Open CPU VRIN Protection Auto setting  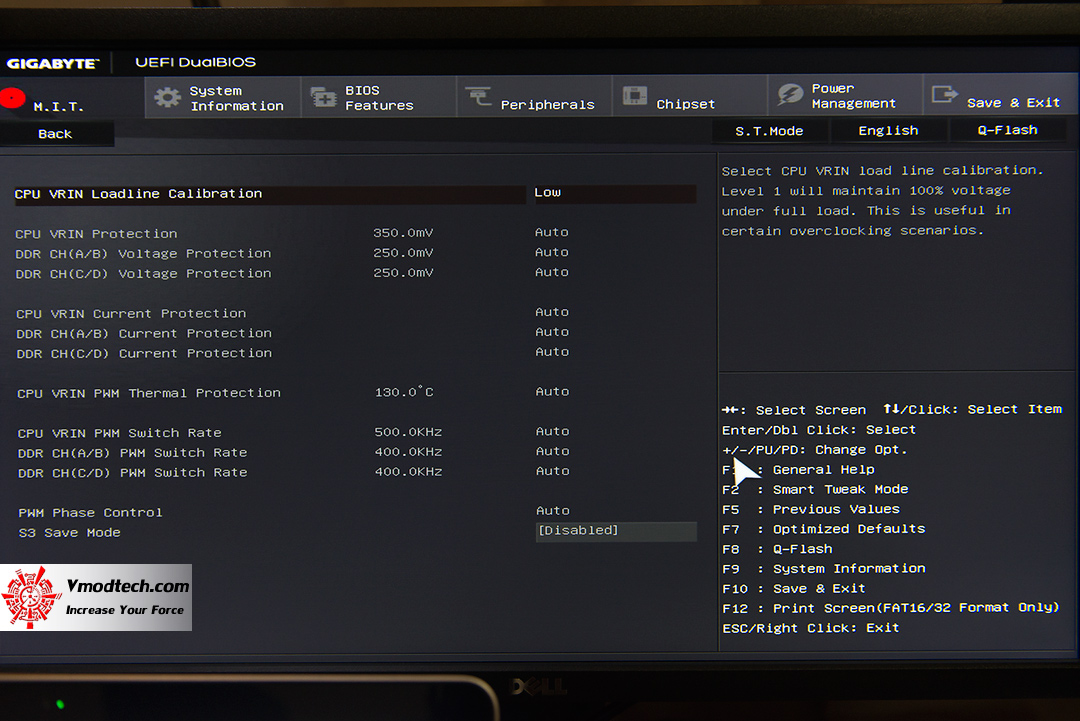552,233
